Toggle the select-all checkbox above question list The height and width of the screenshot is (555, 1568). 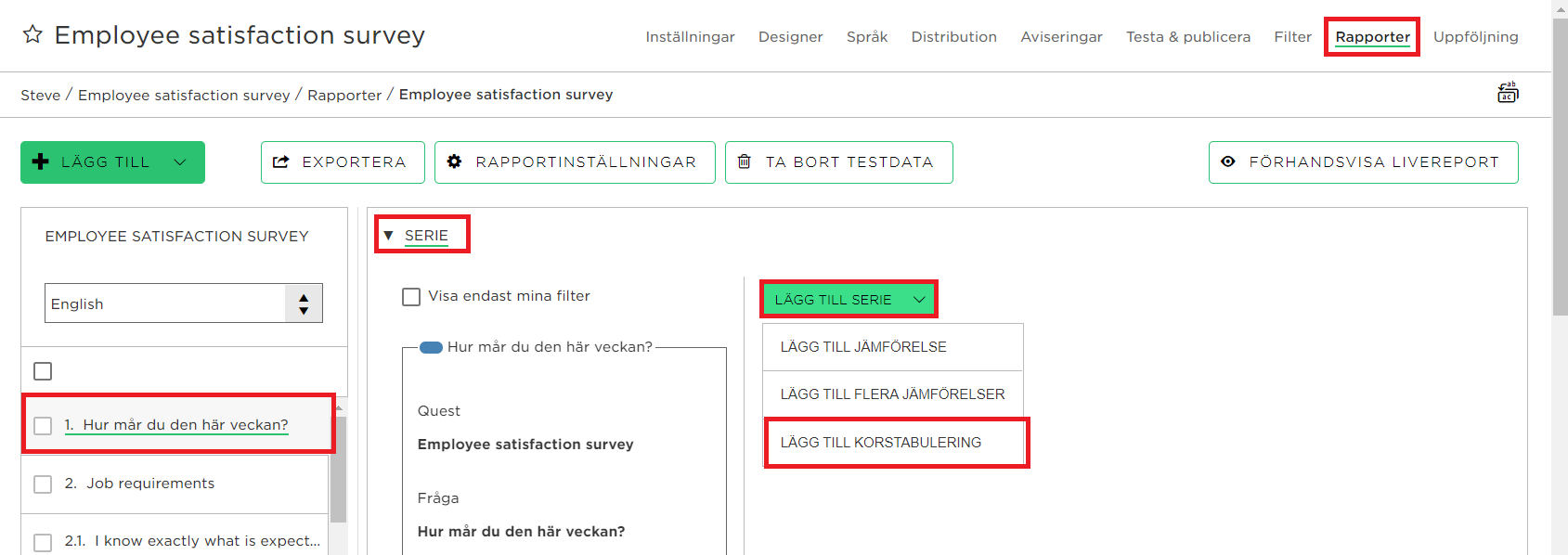click(43, 371)
